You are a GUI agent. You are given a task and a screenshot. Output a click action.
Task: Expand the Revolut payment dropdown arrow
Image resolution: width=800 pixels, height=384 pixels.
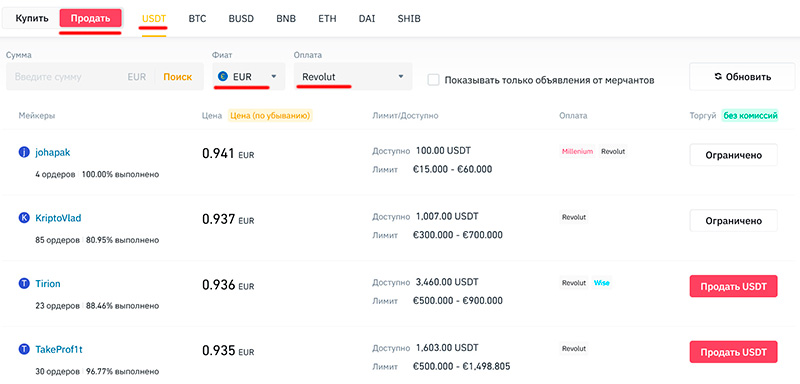(x=401, y=76)
